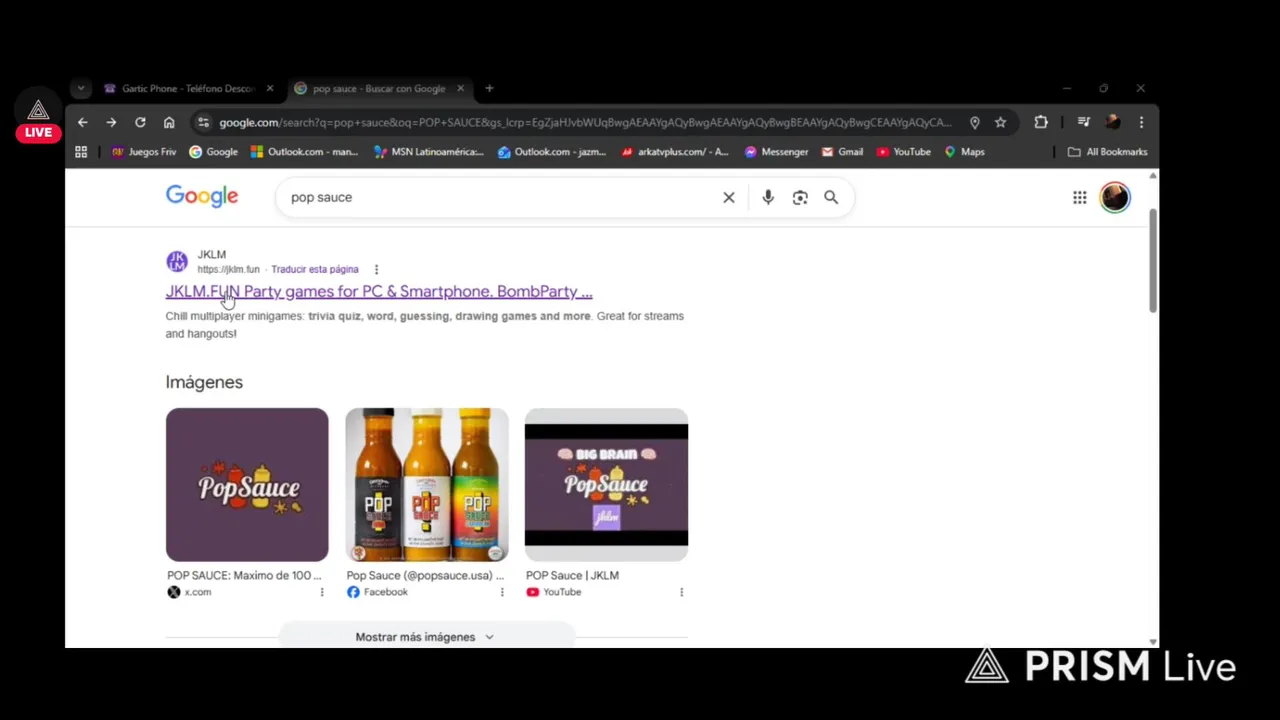
Task: Open the Chrome three-dot menu
Action: point(1141,122)
